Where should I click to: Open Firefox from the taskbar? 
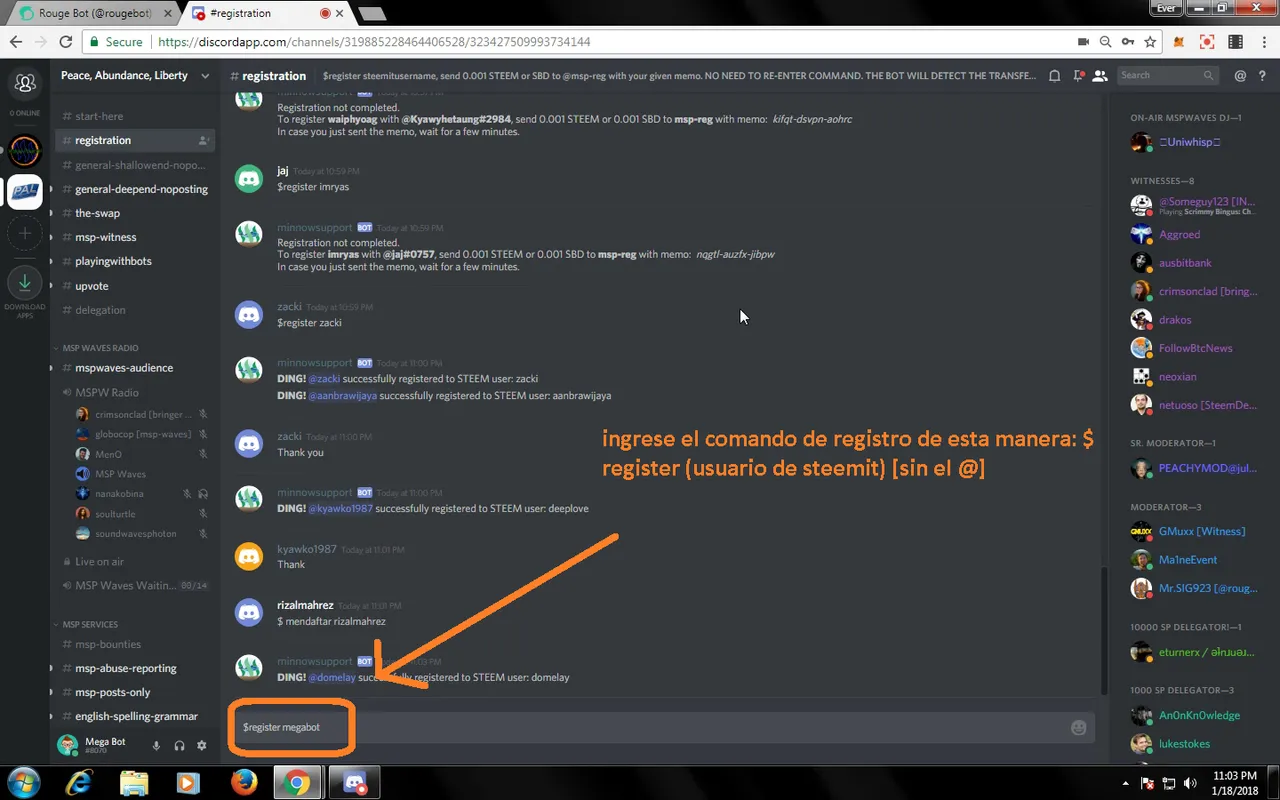click(243, 782)
